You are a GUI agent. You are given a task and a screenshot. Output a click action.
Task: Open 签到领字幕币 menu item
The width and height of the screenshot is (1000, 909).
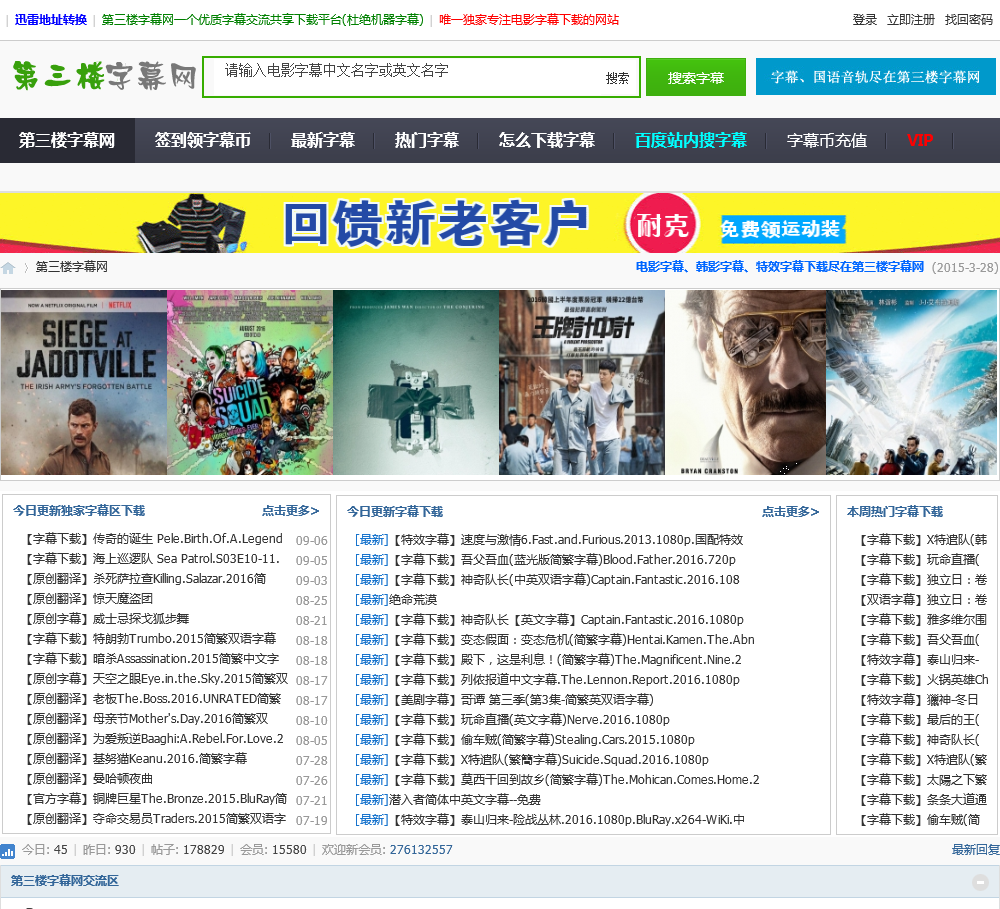point(203,140)
